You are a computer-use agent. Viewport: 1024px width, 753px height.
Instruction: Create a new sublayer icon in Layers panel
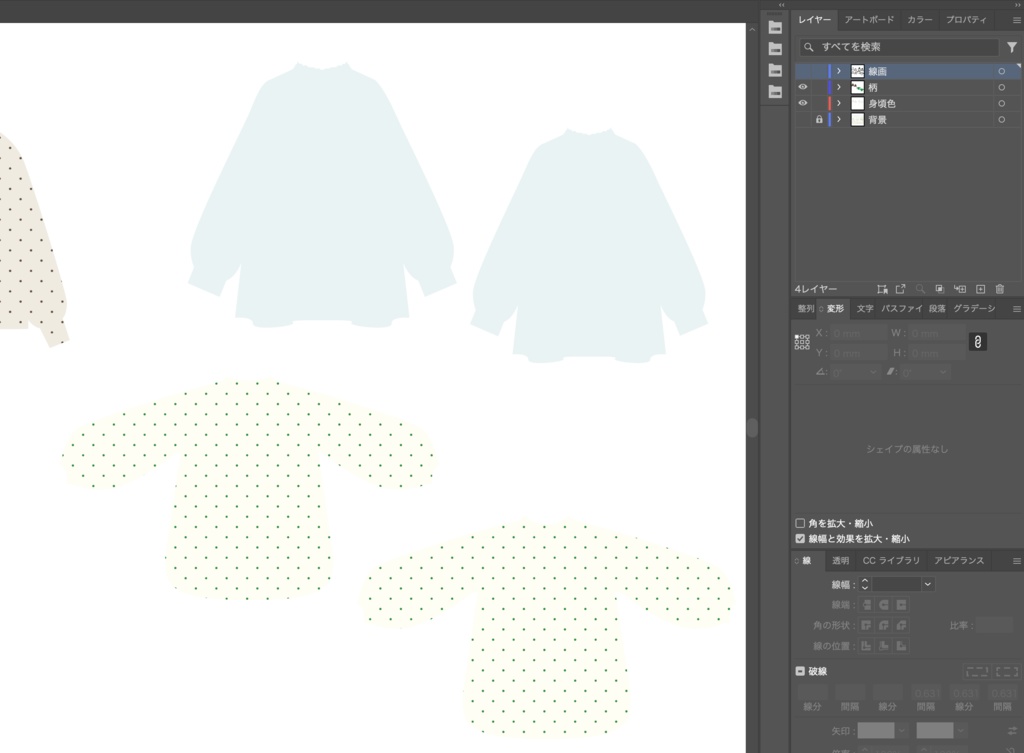tap(959, 289)
